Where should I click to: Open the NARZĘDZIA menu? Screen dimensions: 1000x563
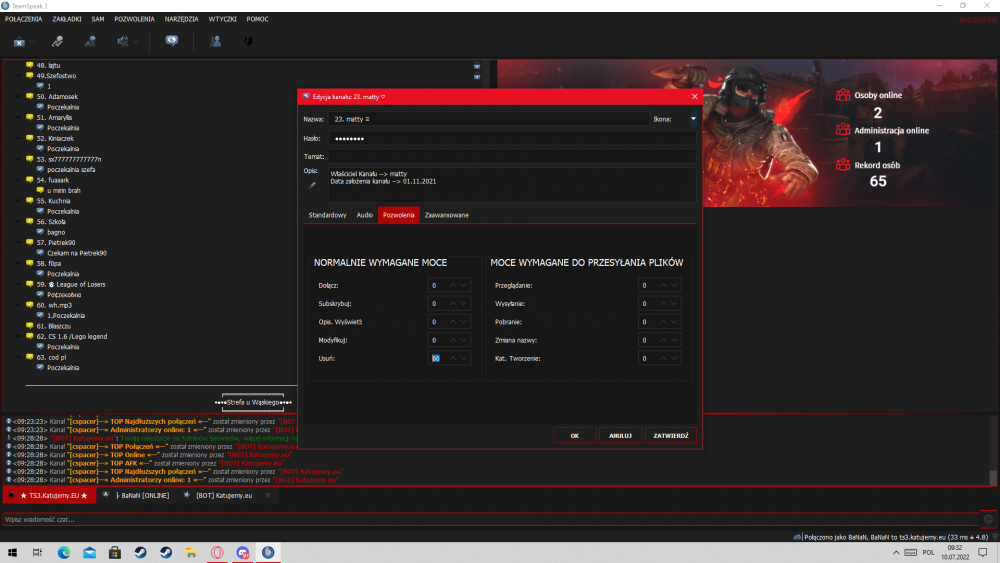[181, 19]
